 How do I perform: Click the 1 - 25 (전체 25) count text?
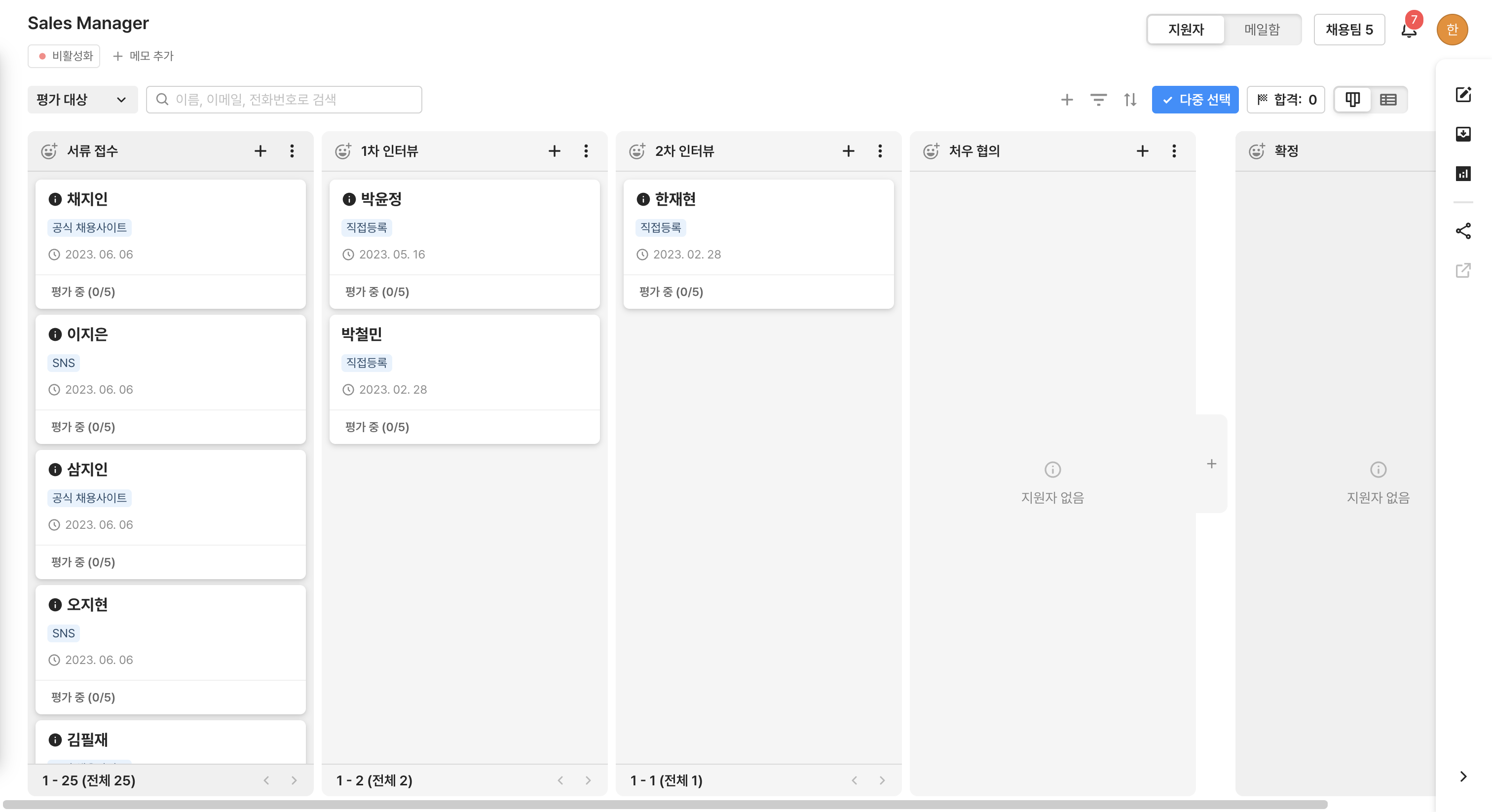[x=89, y=781]
